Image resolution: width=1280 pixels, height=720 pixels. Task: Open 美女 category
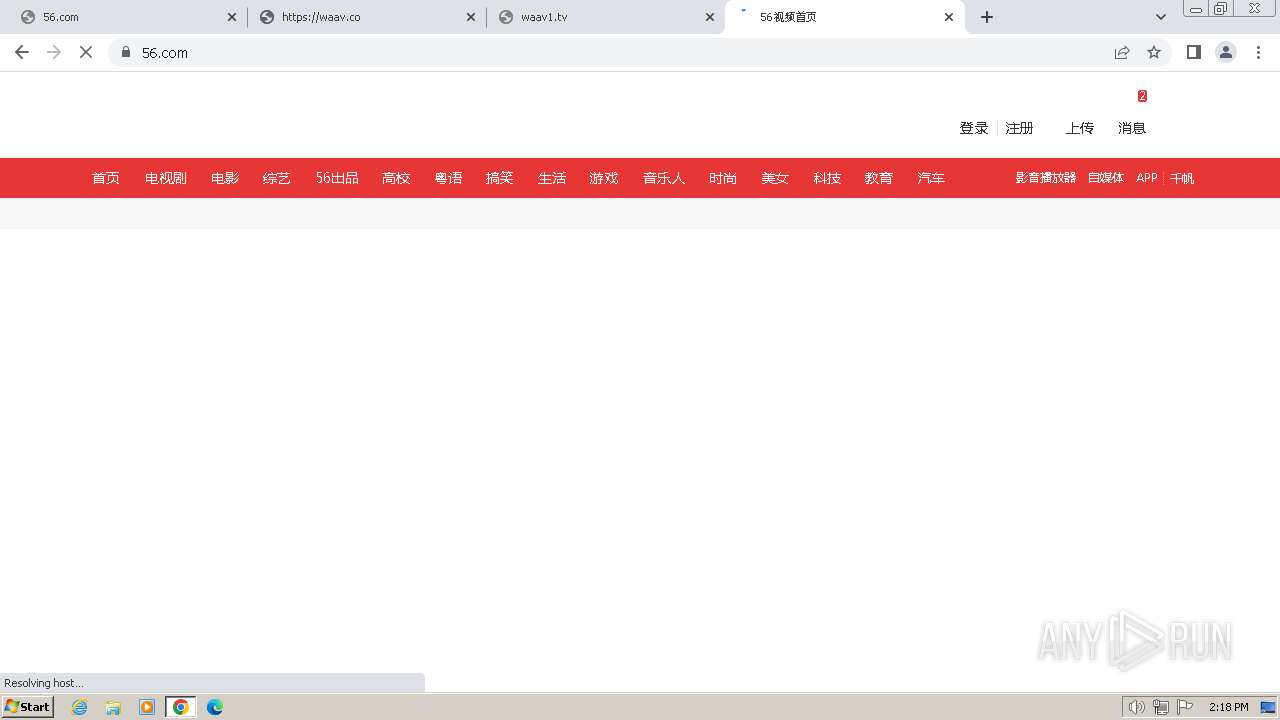(x=775, y=178)
